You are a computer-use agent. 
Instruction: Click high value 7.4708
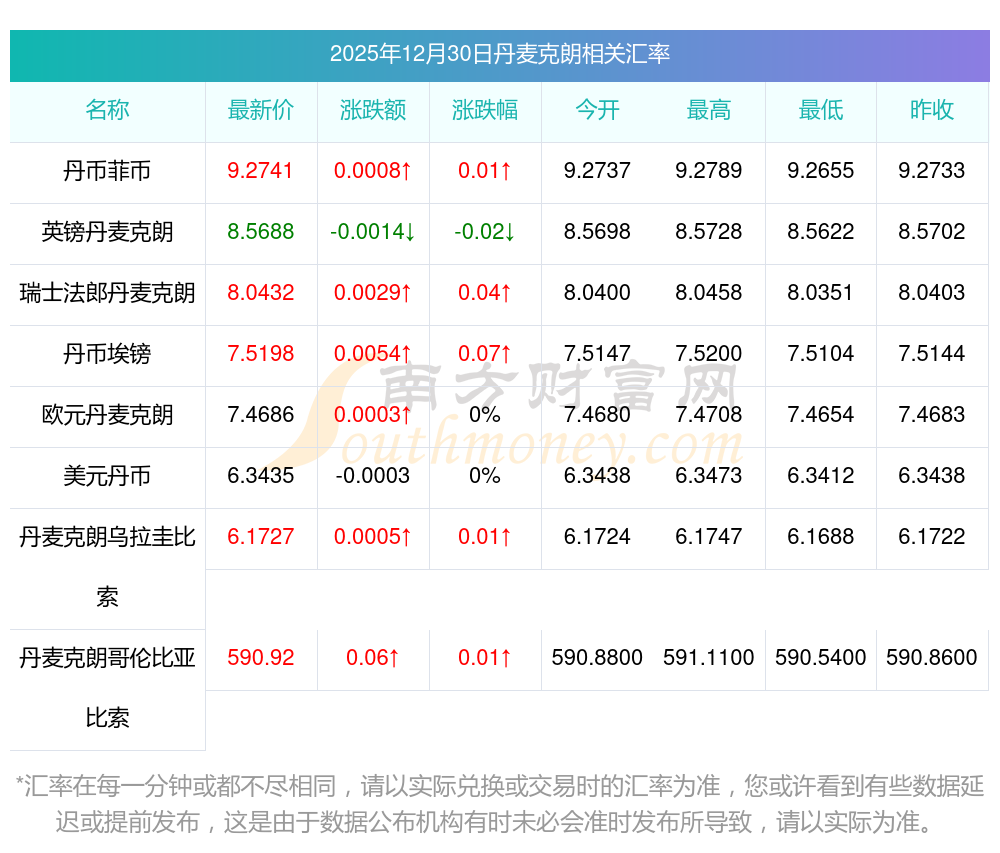(x=709, y=414)
